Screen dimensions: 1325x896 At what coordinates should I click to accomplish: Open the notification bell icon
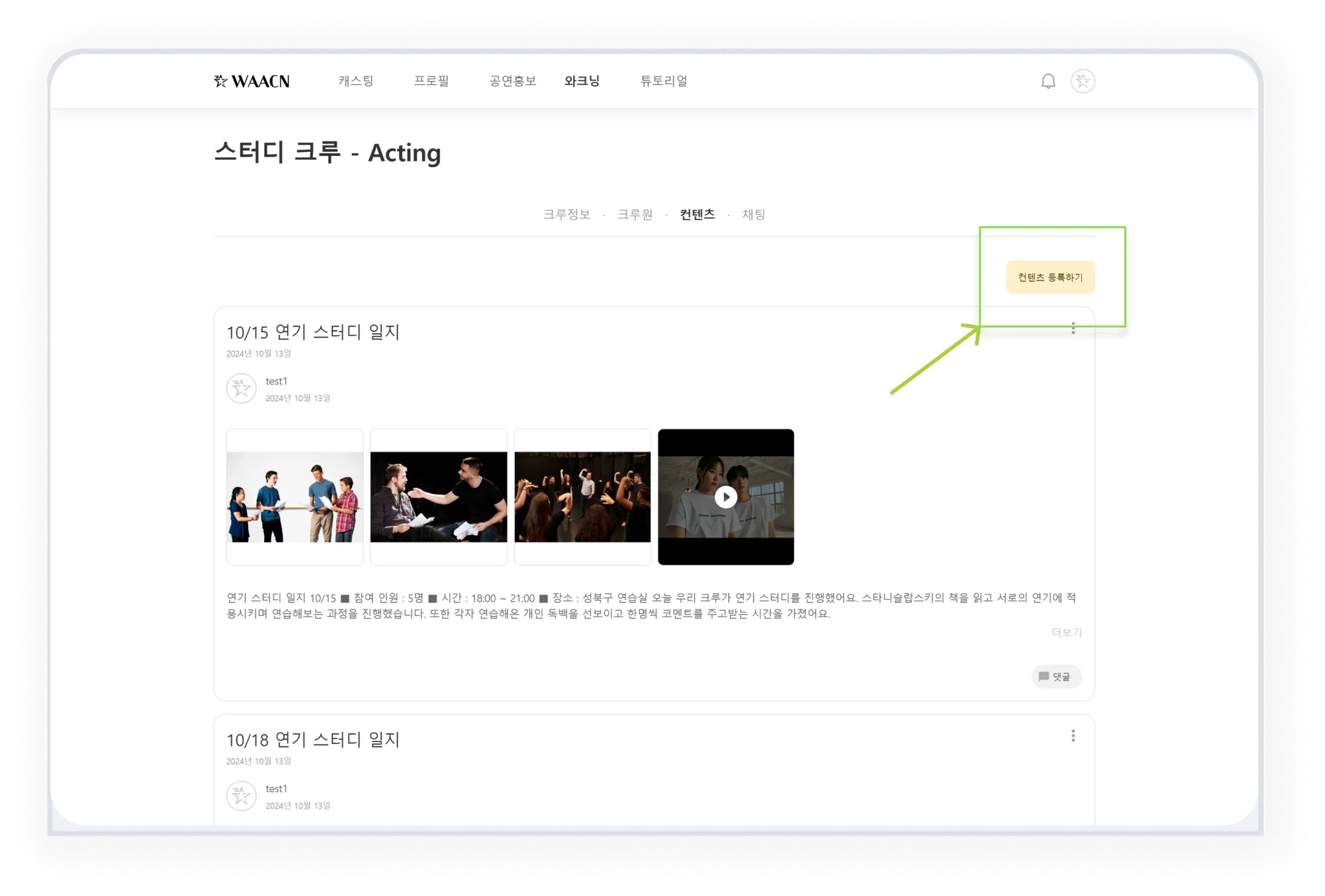[1048, 82]
